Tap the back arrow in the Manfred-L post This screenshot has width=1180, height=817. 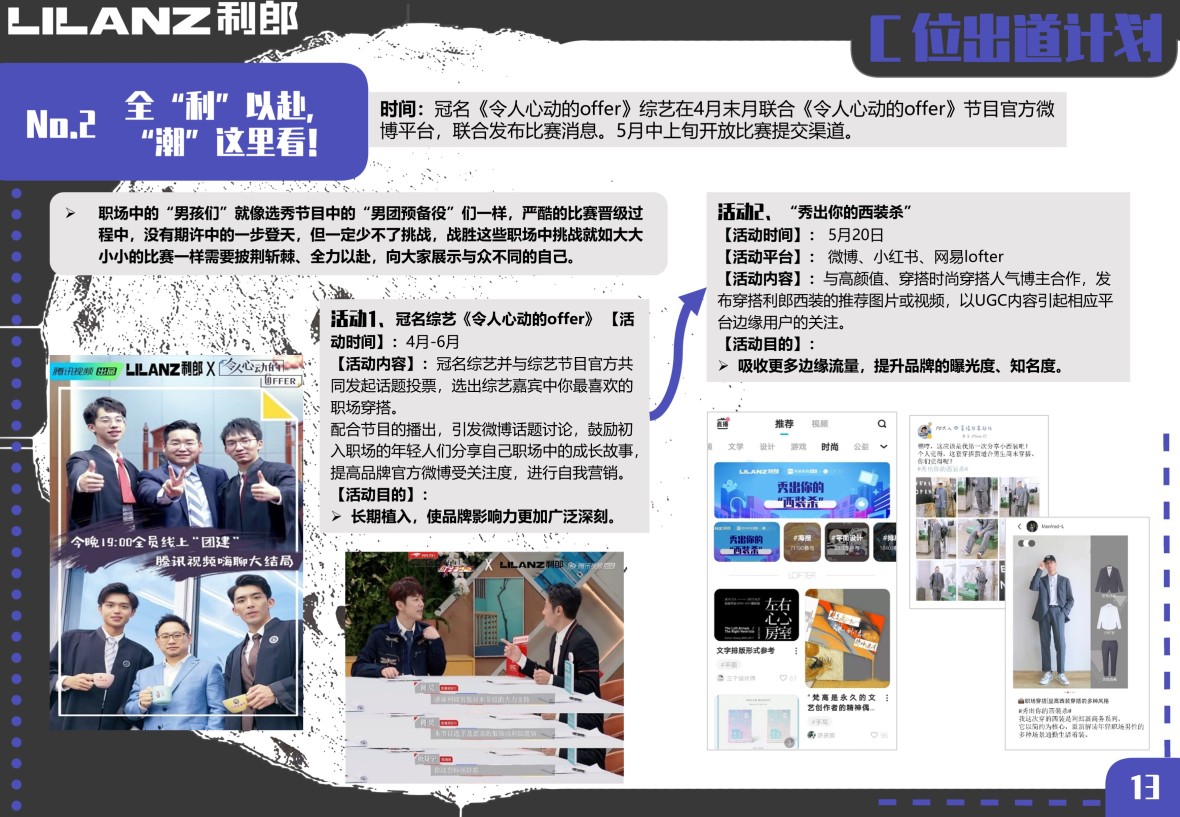click(1019, 527)
